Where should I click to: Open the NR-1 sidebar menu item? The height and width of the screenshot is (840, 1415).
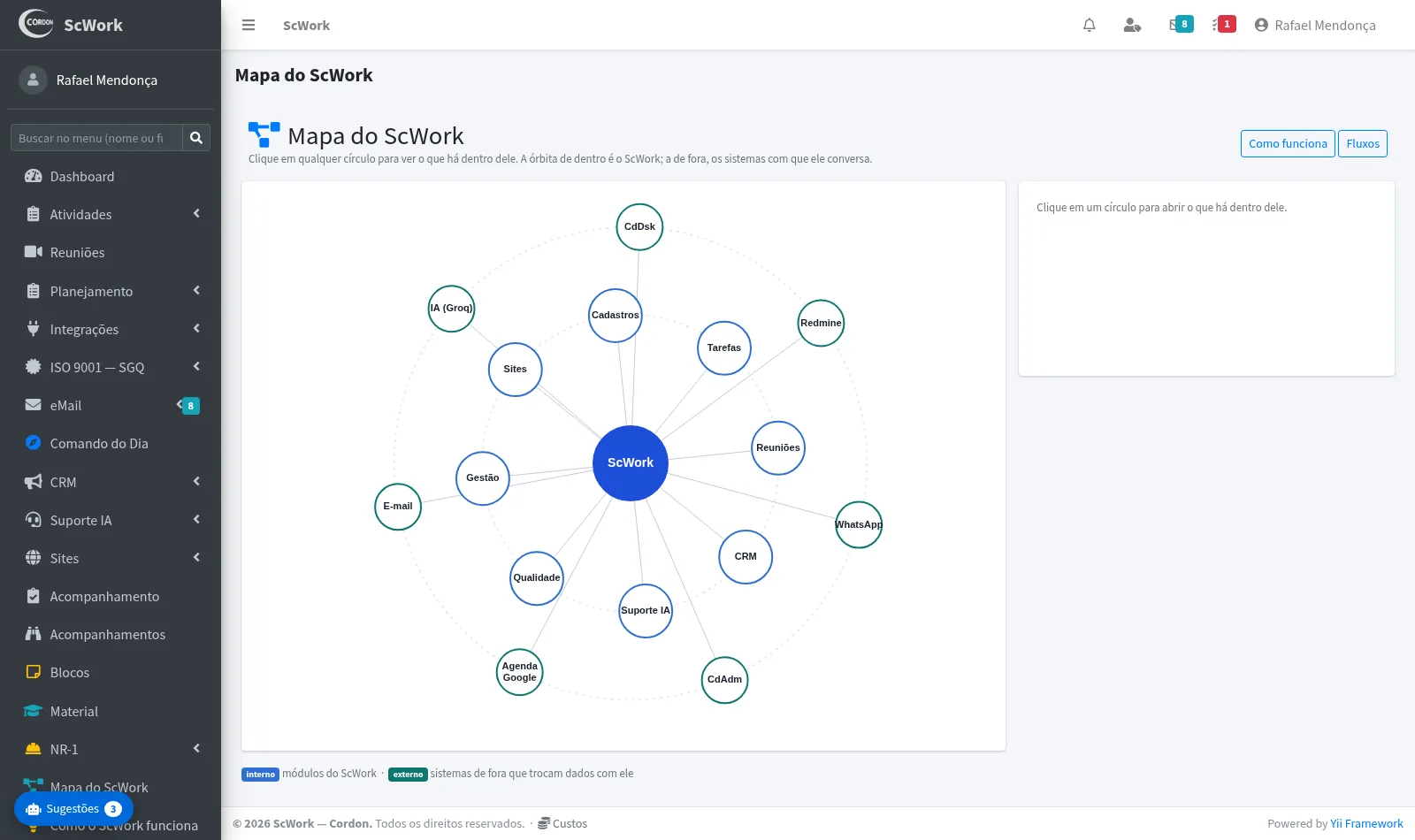111,749
